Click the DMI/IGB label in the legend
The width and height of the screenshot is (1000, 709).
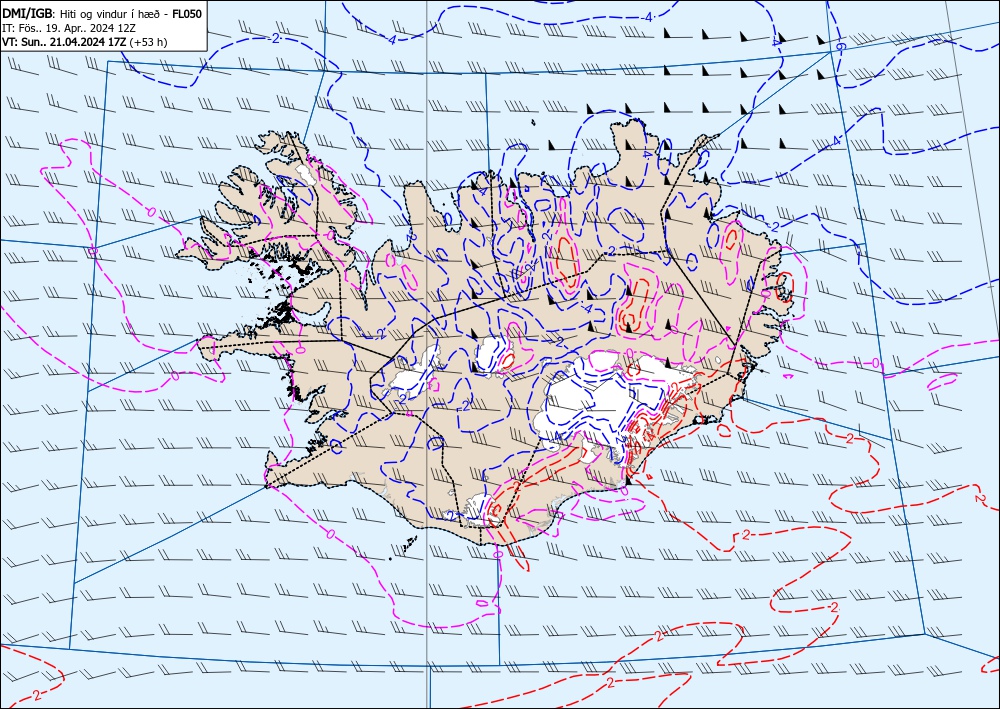[x=29, y=13]
